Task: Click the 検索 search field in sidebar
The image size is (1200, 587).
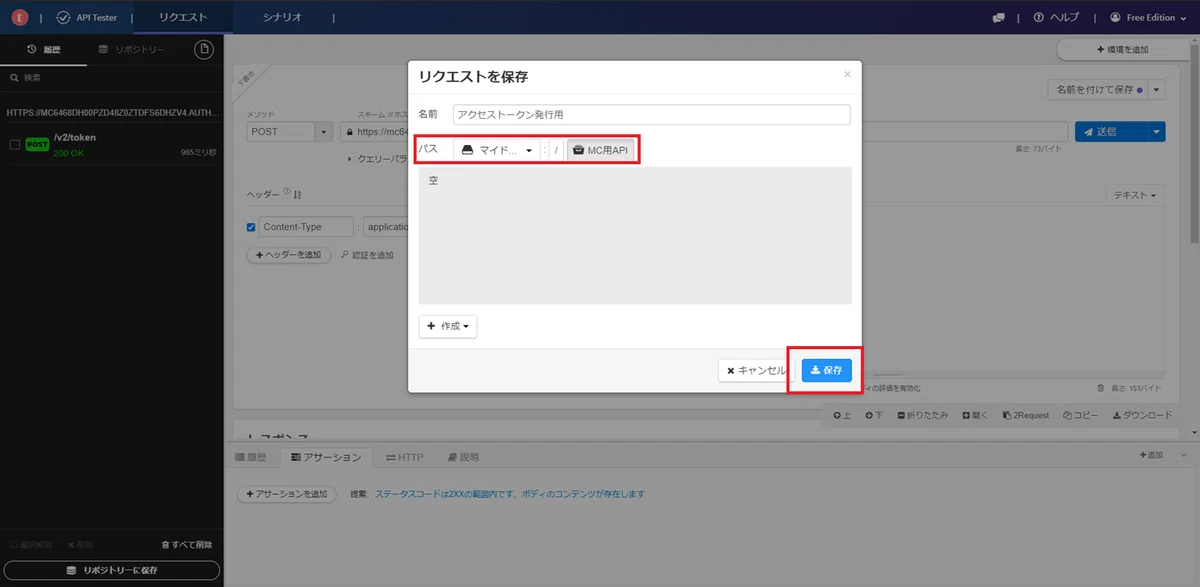Action: point(110,77)
